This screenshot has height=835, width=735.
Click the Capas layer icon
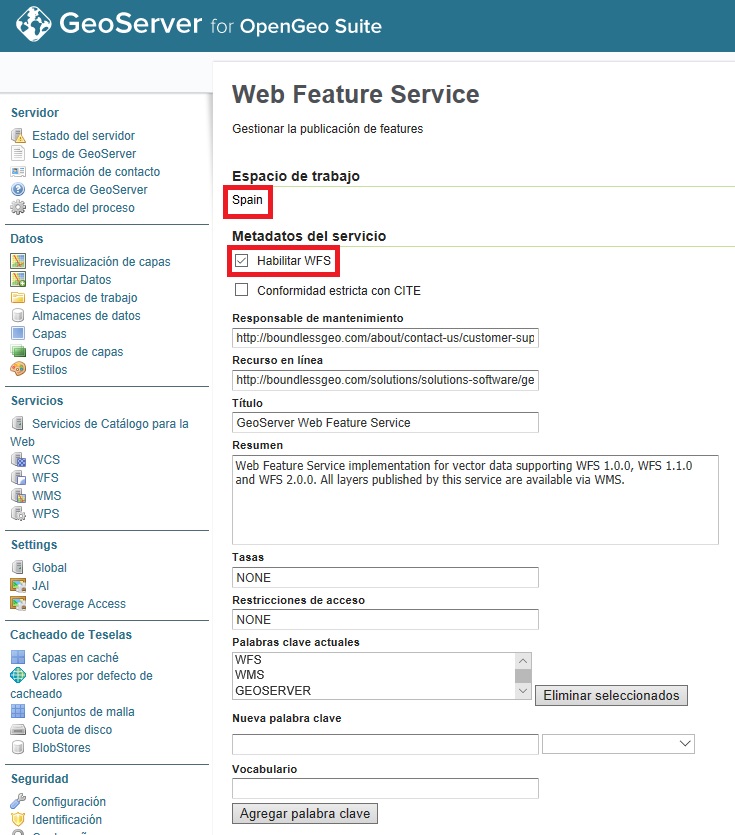pyautogui.click(x=18, y=333)
